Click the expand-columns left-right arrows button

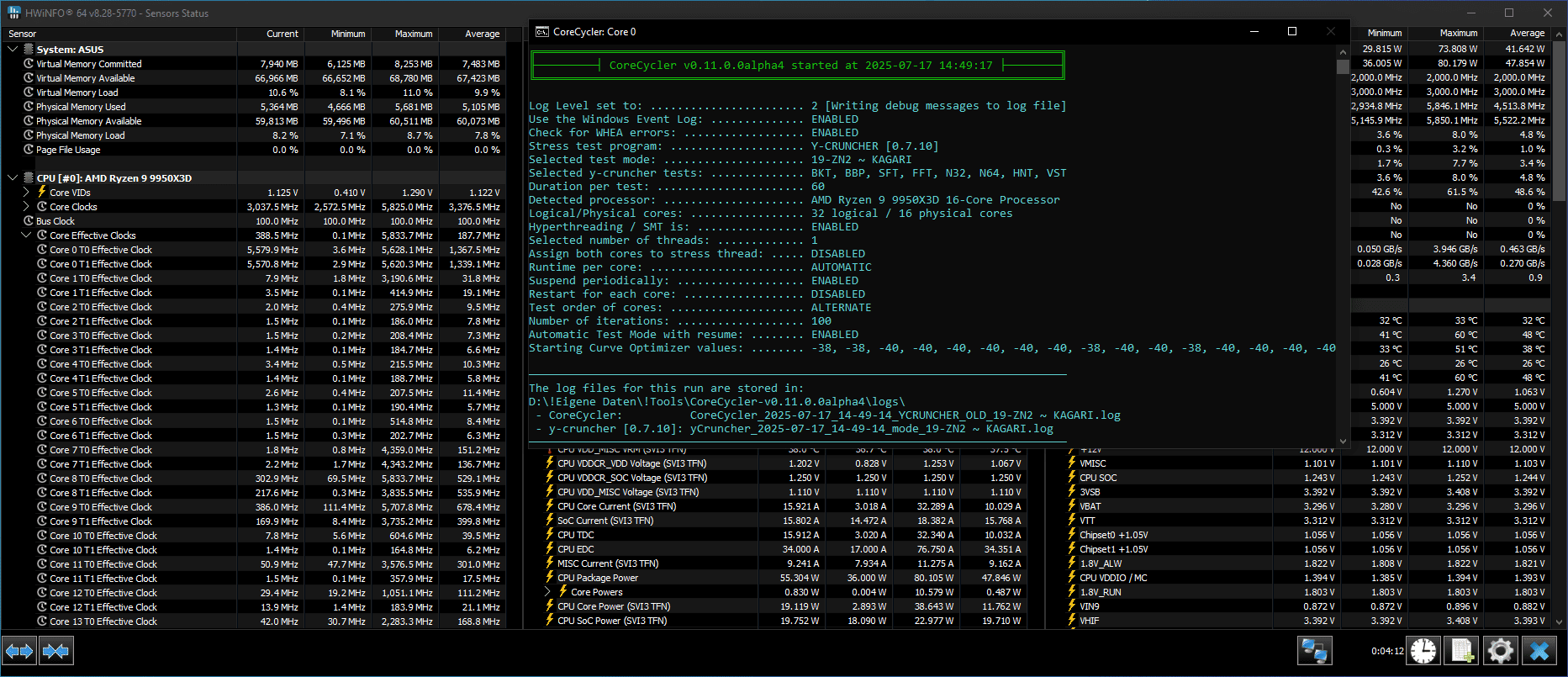(x=19, y=651)
